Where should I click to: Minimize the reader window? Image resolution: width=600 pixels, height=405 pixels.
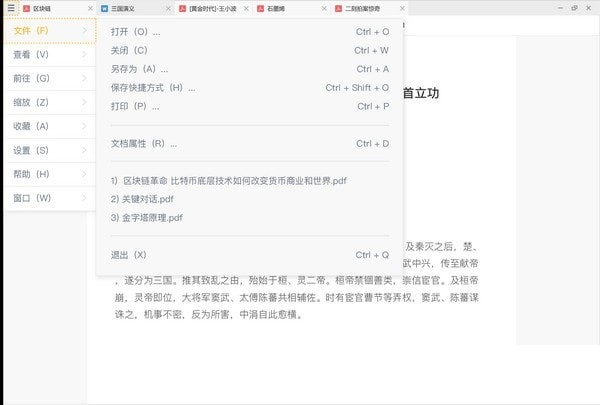[560, 8]
